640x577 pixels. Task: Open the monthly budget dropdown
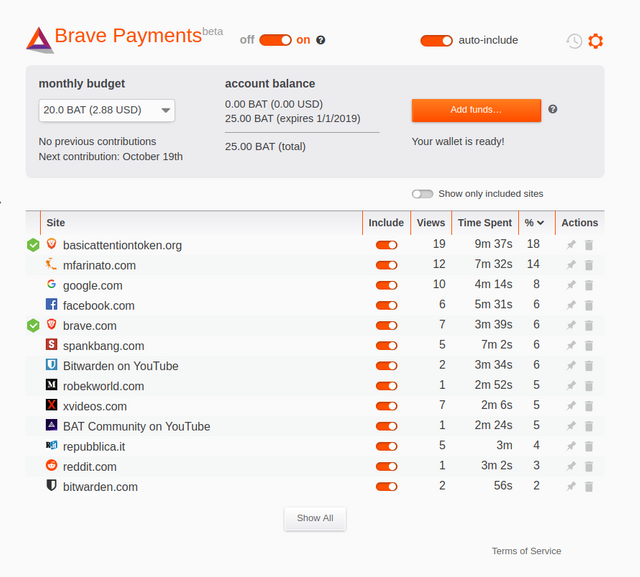pos(107,110)
